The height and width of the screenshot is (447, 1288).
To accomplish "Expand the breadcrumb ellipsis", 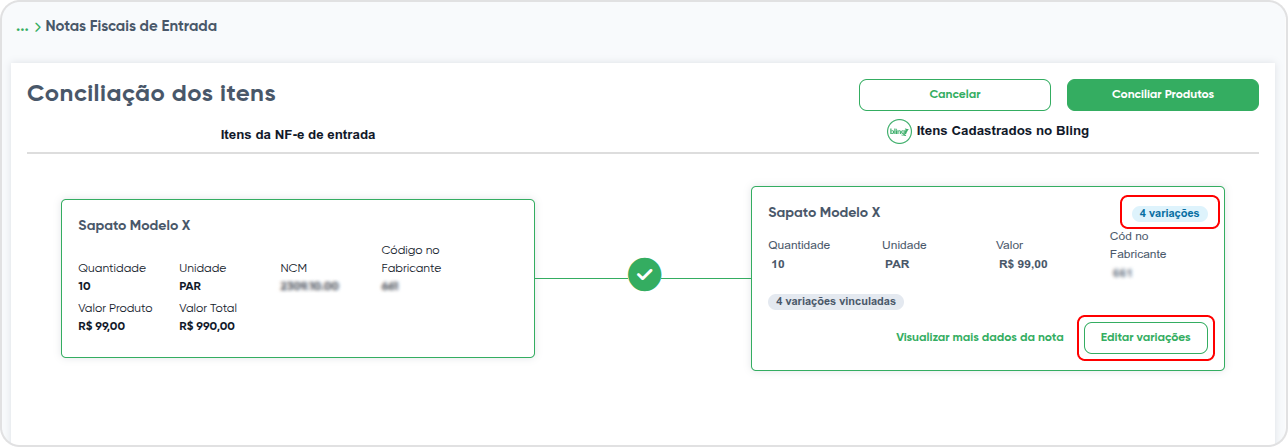I will coord(22,27).
